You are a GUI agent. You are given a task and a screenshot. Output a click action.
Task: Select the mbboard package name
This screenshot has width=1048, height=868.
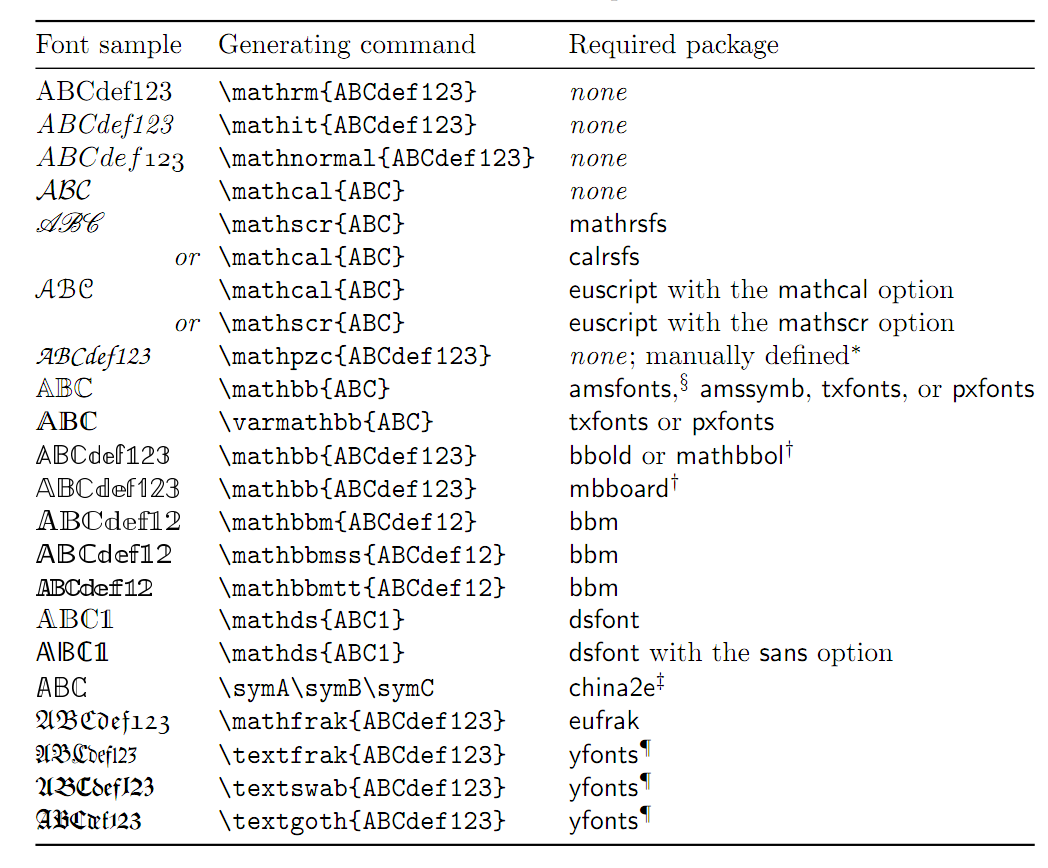click(x=619, y=488)
